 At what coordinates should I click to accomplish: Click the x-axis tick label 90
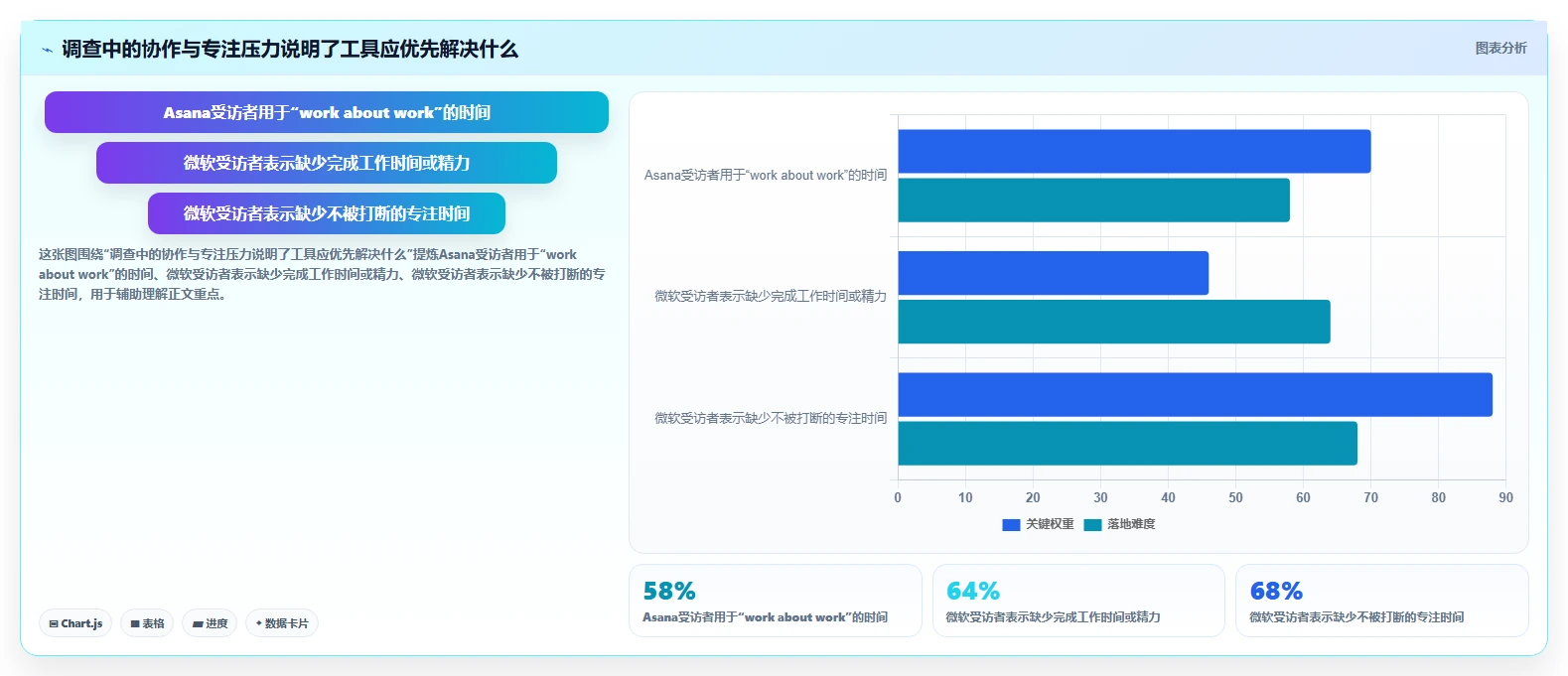point(1505,498)
